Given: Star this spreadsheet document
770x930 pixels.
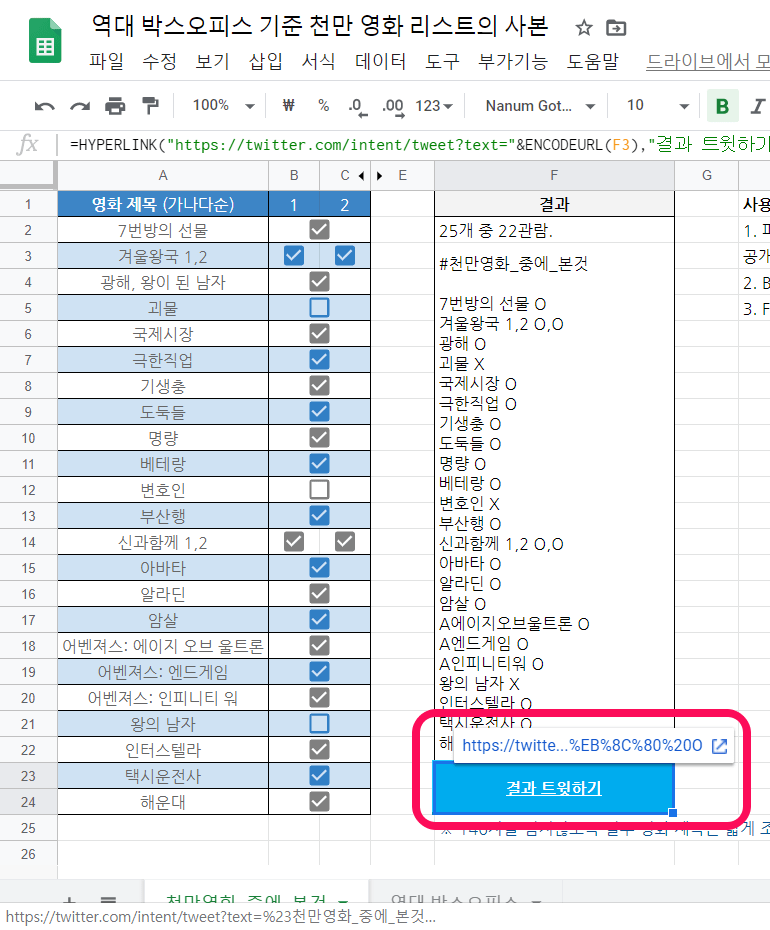Looking at the screenshot, I should [584, 28].
